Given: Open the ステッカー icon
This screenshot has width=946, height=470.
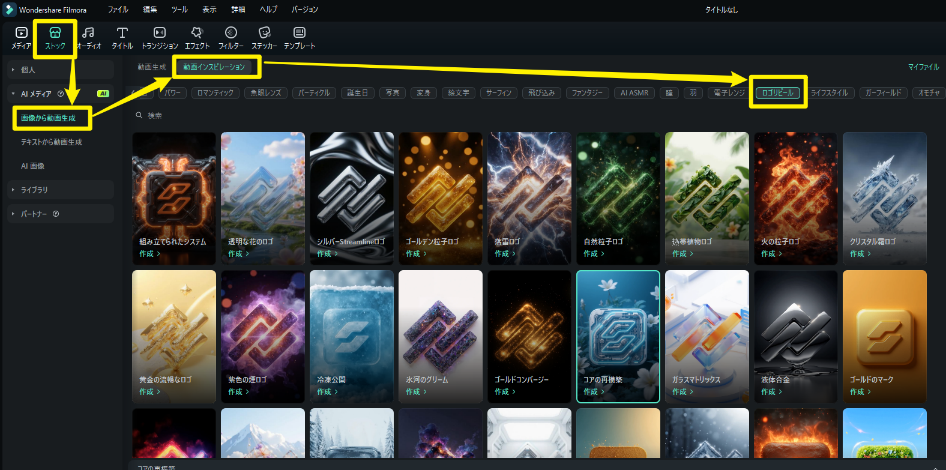Looking at the screenshot, I should click(264, 33).
